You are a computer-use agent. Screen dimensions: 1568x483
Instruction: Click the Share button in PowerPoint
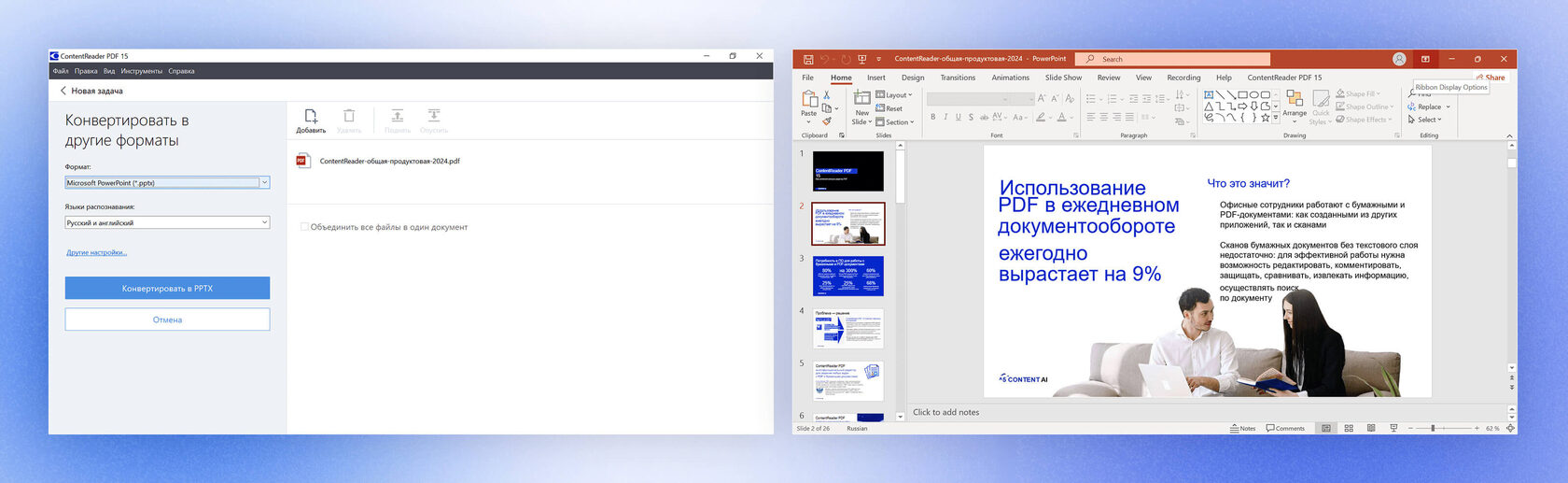pos(1491,78)
